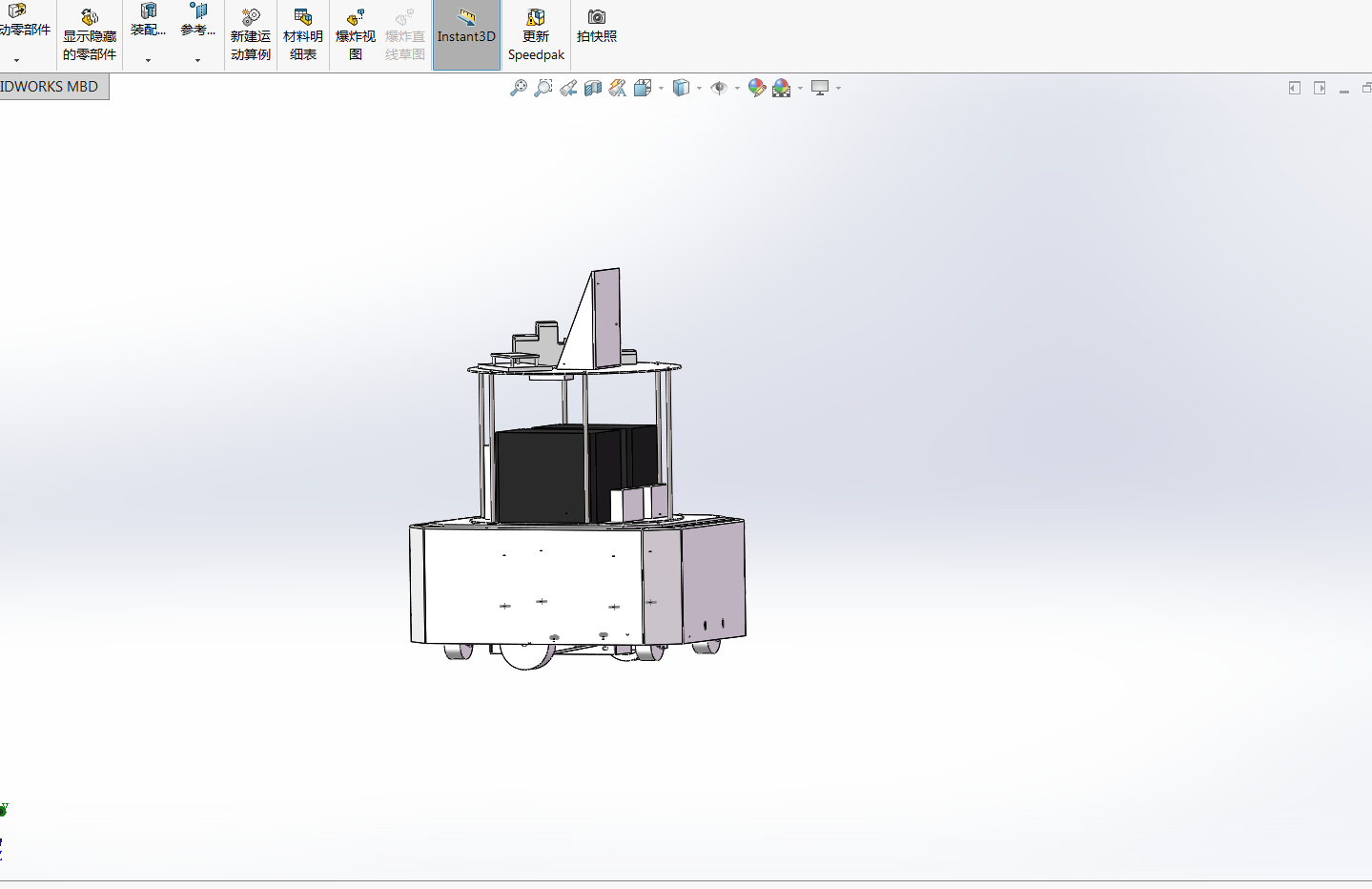Switch to the SOLIDWORKS MBD tab
The height and width of the screenshot is (889, 1372).
[52, 87]
